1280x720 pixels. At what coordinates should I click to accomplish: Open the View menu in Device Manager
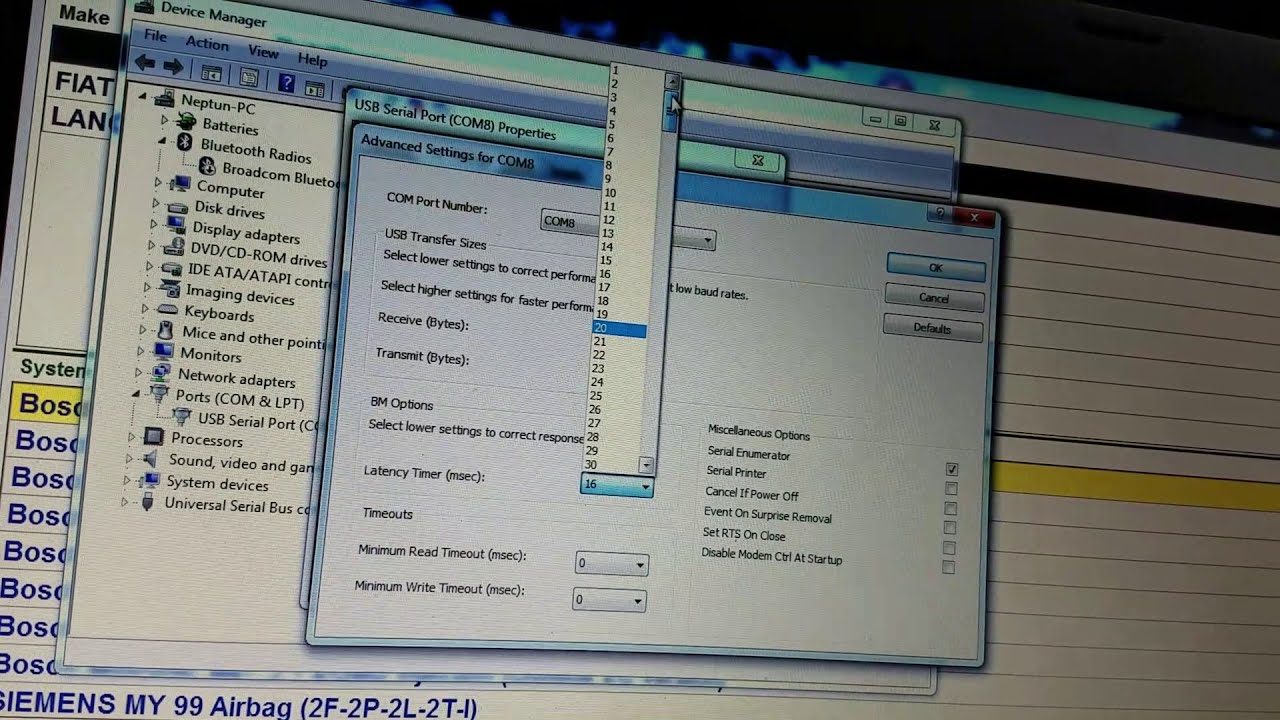click(263, 51)
